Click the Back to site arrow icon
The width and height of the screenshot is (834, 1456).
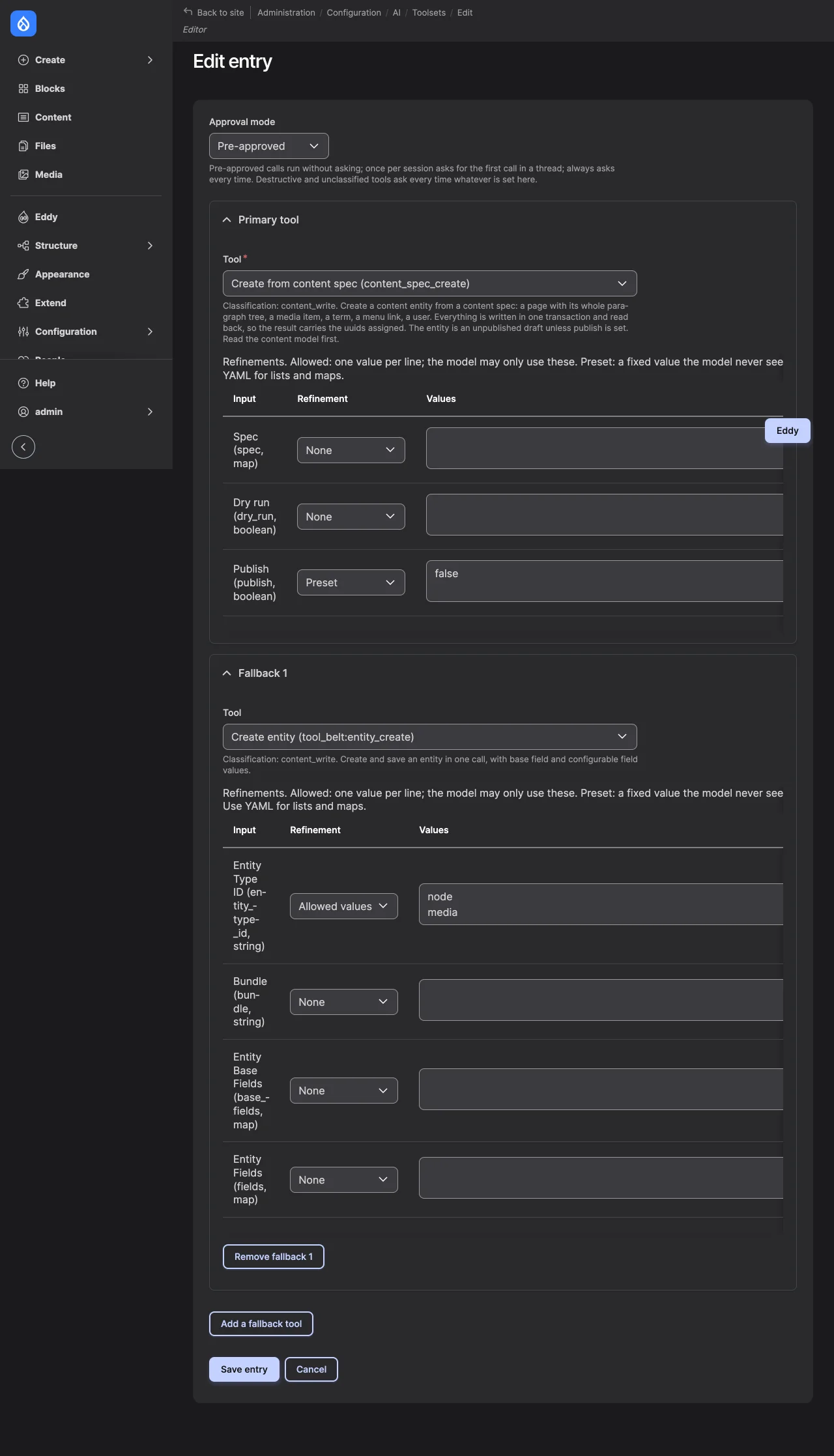point(188,12)
